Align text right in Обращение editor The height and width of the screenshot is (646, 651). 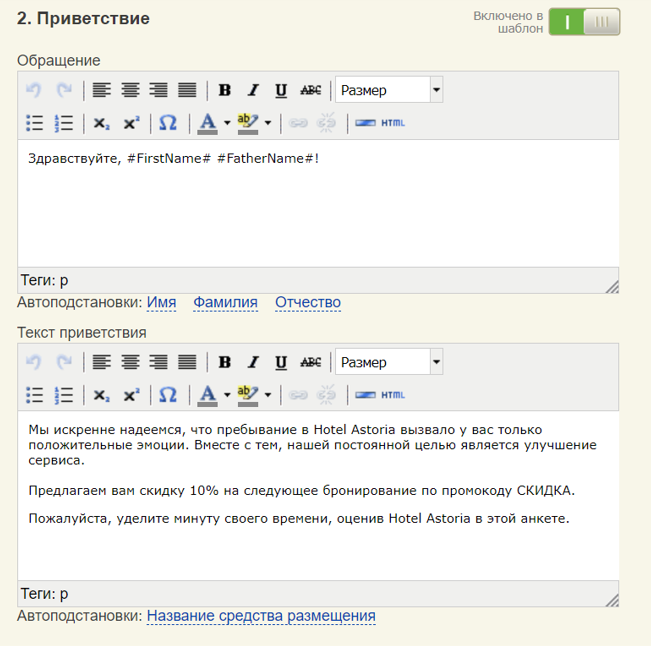(158, 90)
